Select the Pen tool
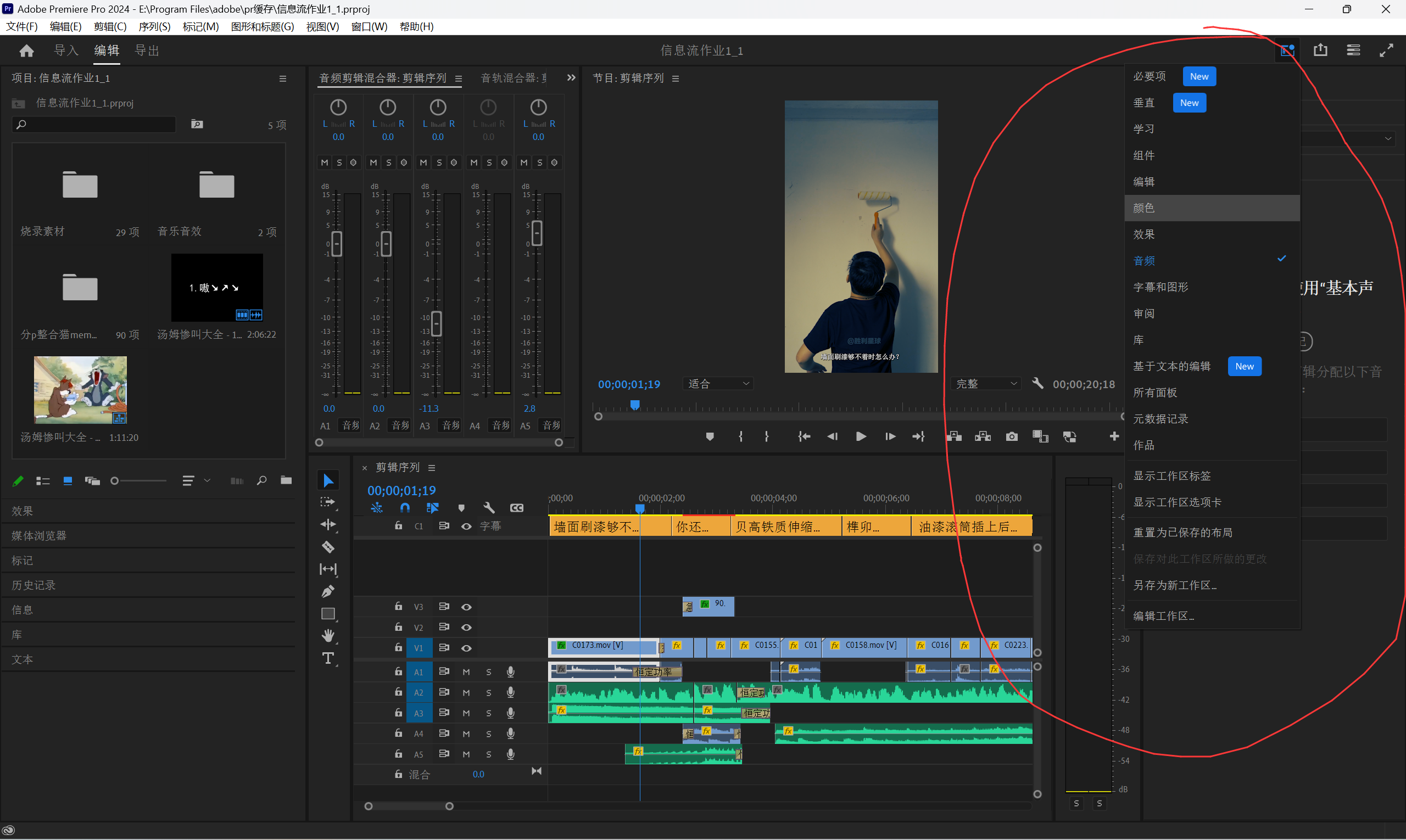Viewport: 1406px width, 840px height. (328, 591)
